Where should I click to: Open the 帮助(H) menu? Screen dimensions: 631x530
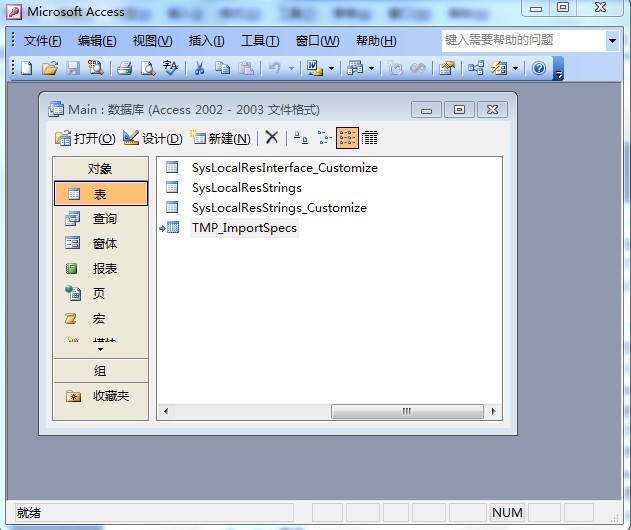376,41
